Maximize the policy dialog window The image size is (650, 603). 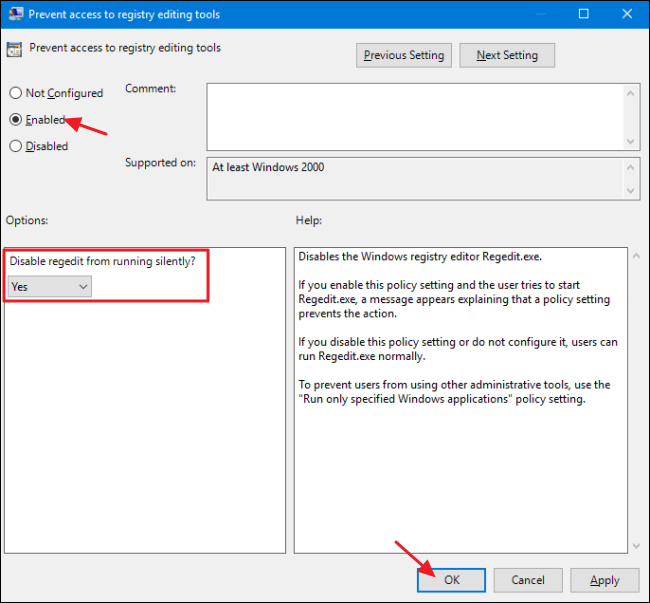point(583,14)
